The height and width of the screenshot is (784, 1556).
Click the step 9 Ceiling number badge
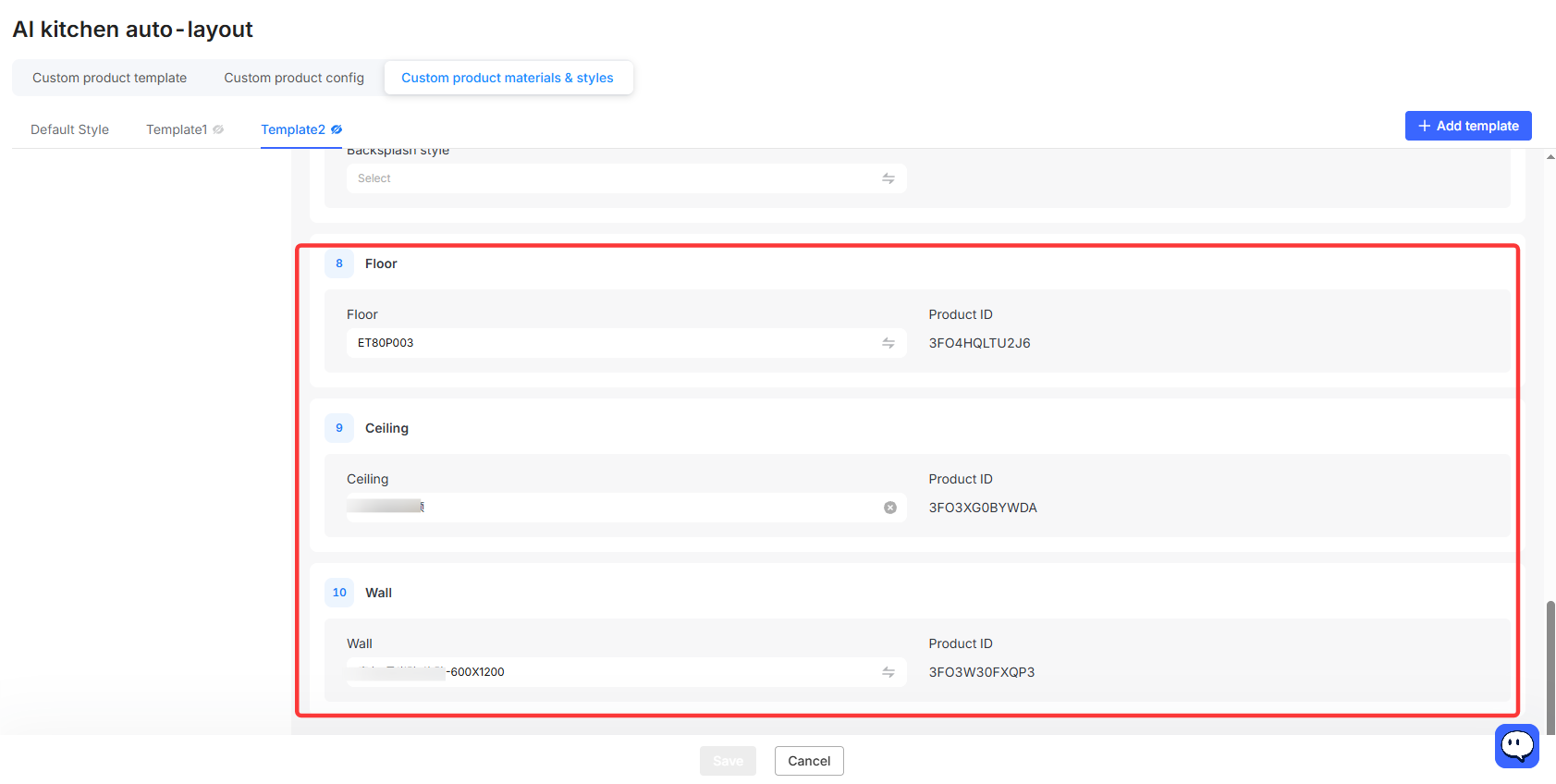339,428
